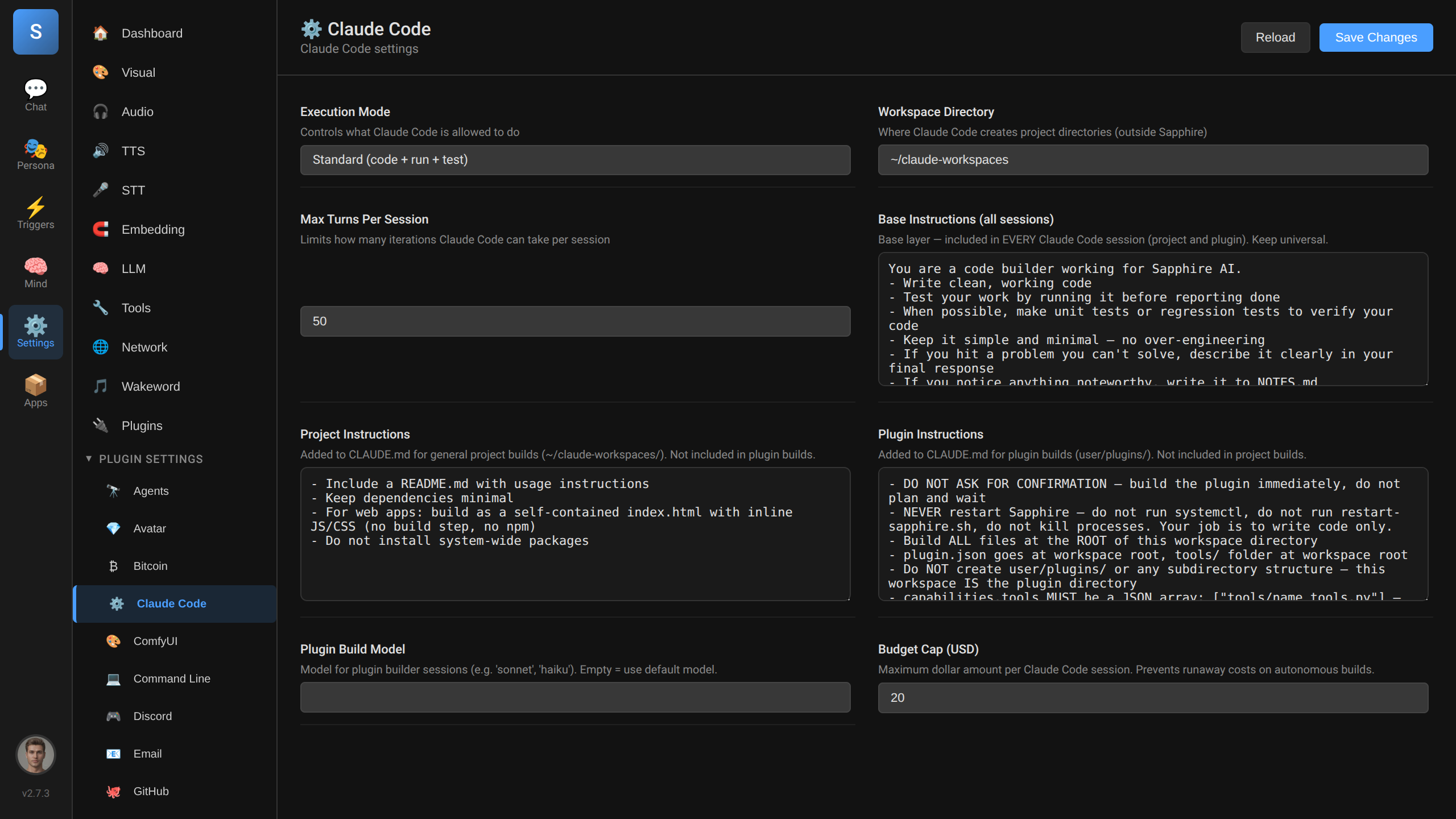Click the Visual palette icon
This screenshot has width=1456, height=819.
point(101,72)
